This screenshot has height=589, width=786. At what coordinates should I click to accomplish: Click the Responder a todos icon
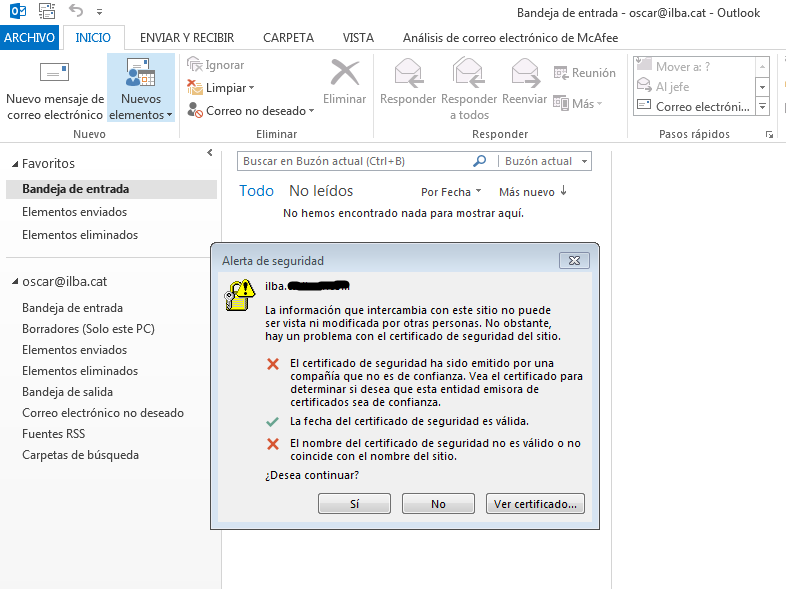(469, 72)
